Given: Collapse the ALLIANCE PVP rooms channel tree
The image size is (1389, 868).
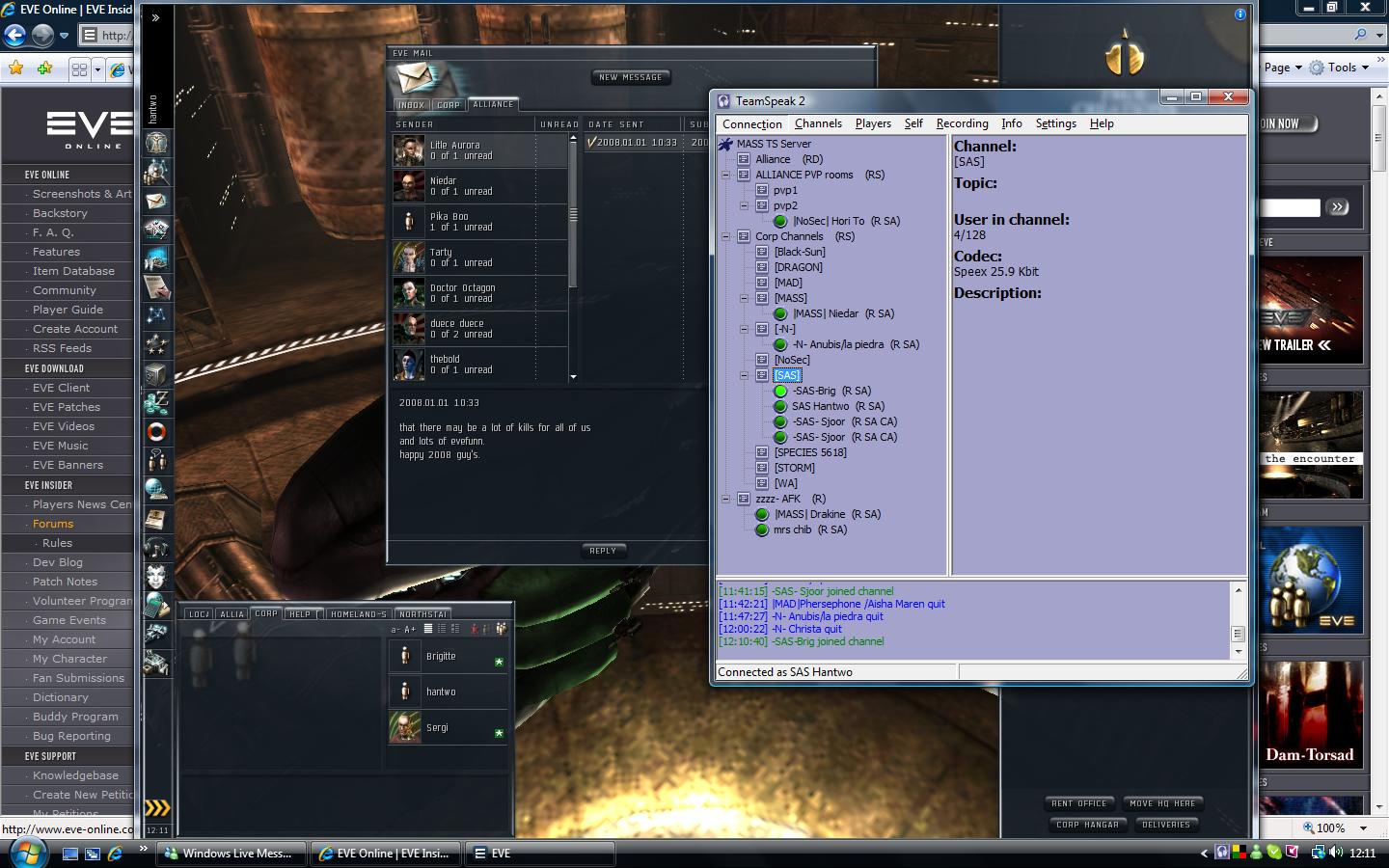Looking at the screenshot, I should tap(725, 175).
